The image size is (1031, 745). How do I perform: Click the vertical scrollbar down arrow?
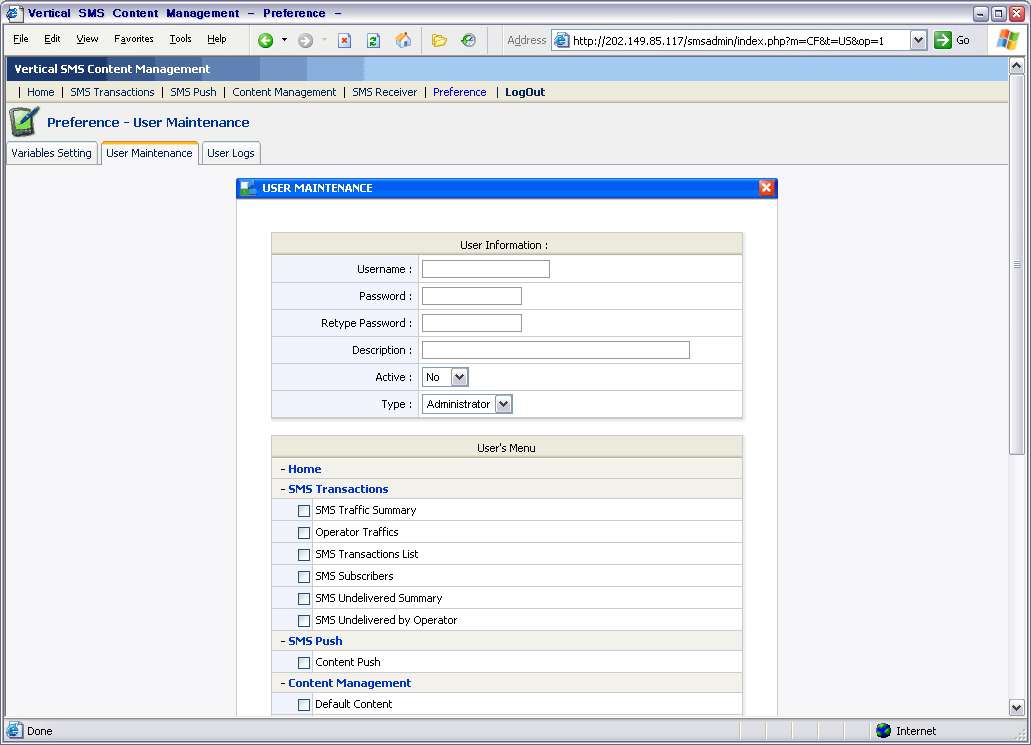pyautogui.click(x=1017, y=707)
